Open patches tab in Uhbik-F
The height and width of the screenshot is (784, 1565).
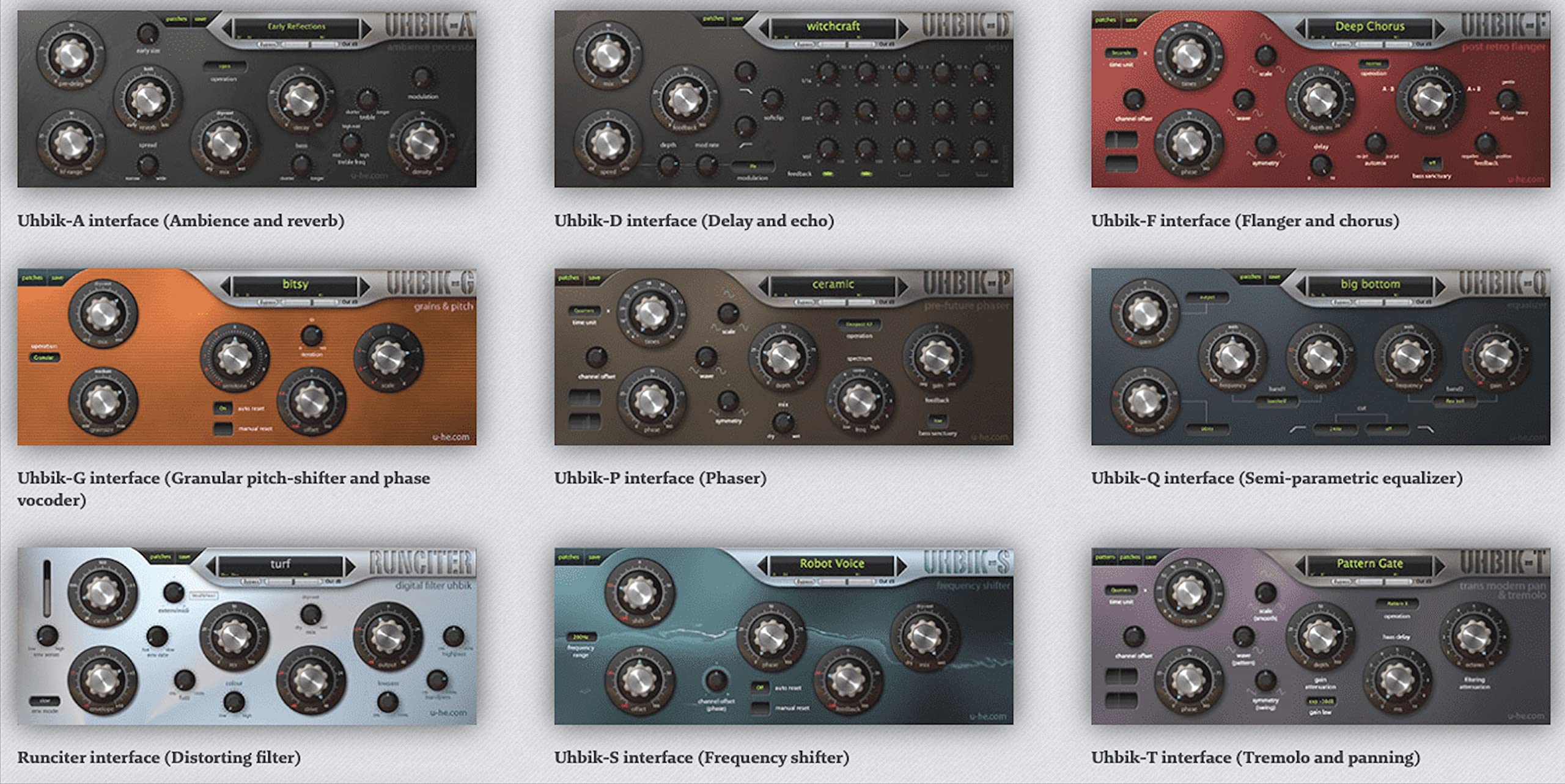click(x=1105, y=20)
